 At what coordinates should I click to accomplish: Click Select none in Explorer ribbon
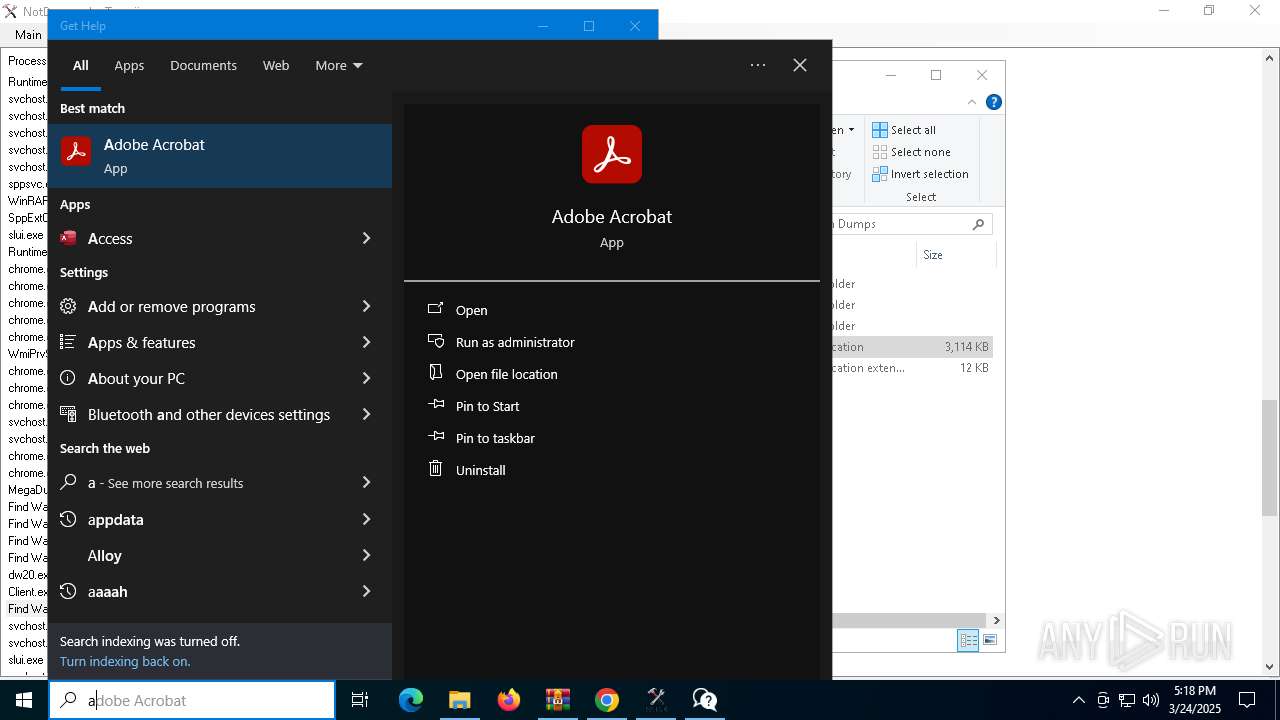pos(911,152)
